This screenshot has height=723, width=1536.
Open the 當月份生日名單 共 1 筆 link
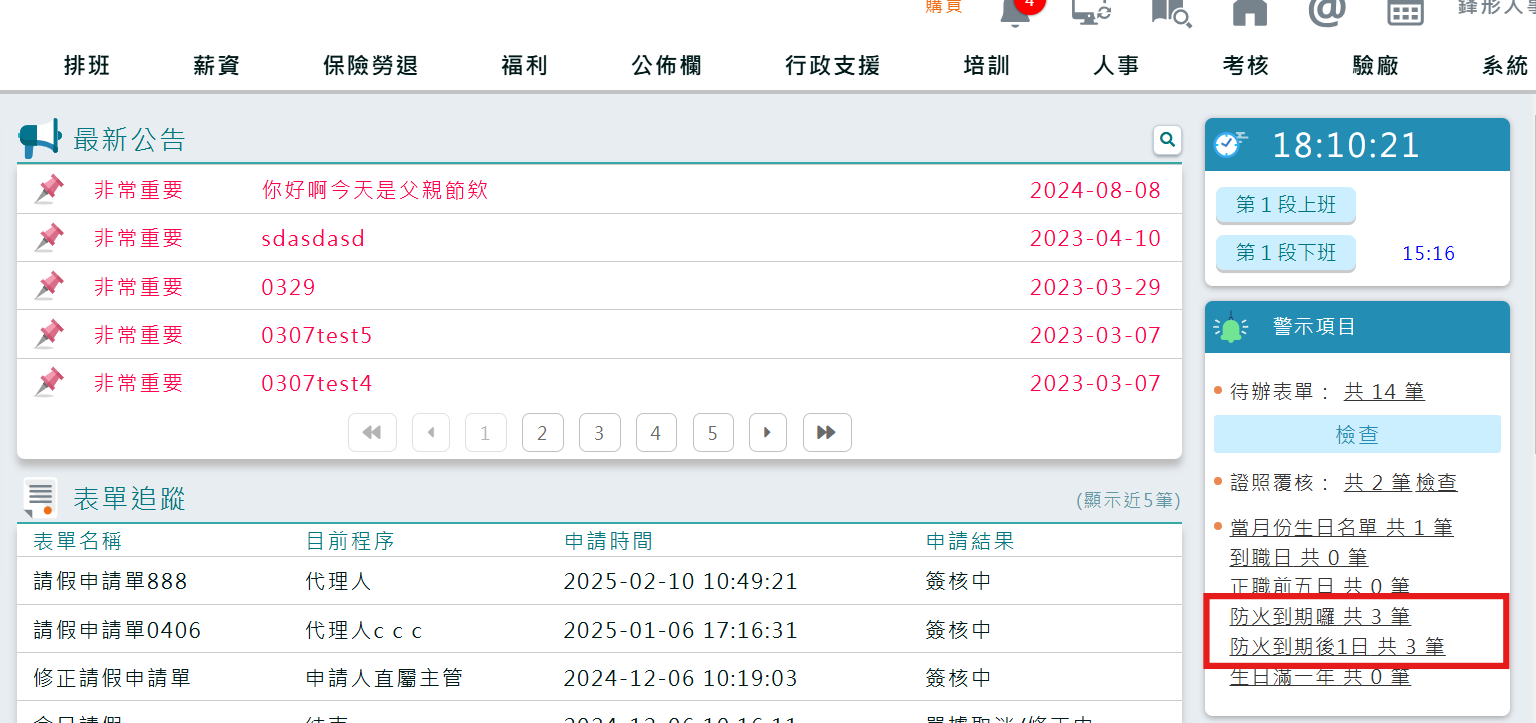tap(1340, 527)
